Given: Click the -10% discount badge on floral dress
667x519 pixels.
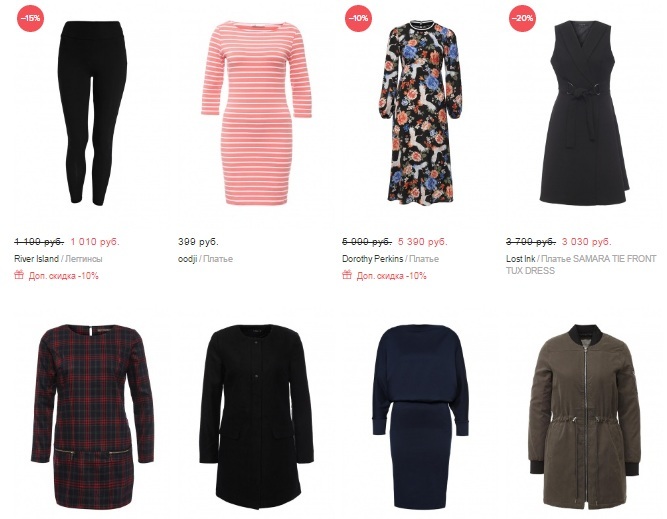Looking at the screenshot, I should [x=359, y=18].
